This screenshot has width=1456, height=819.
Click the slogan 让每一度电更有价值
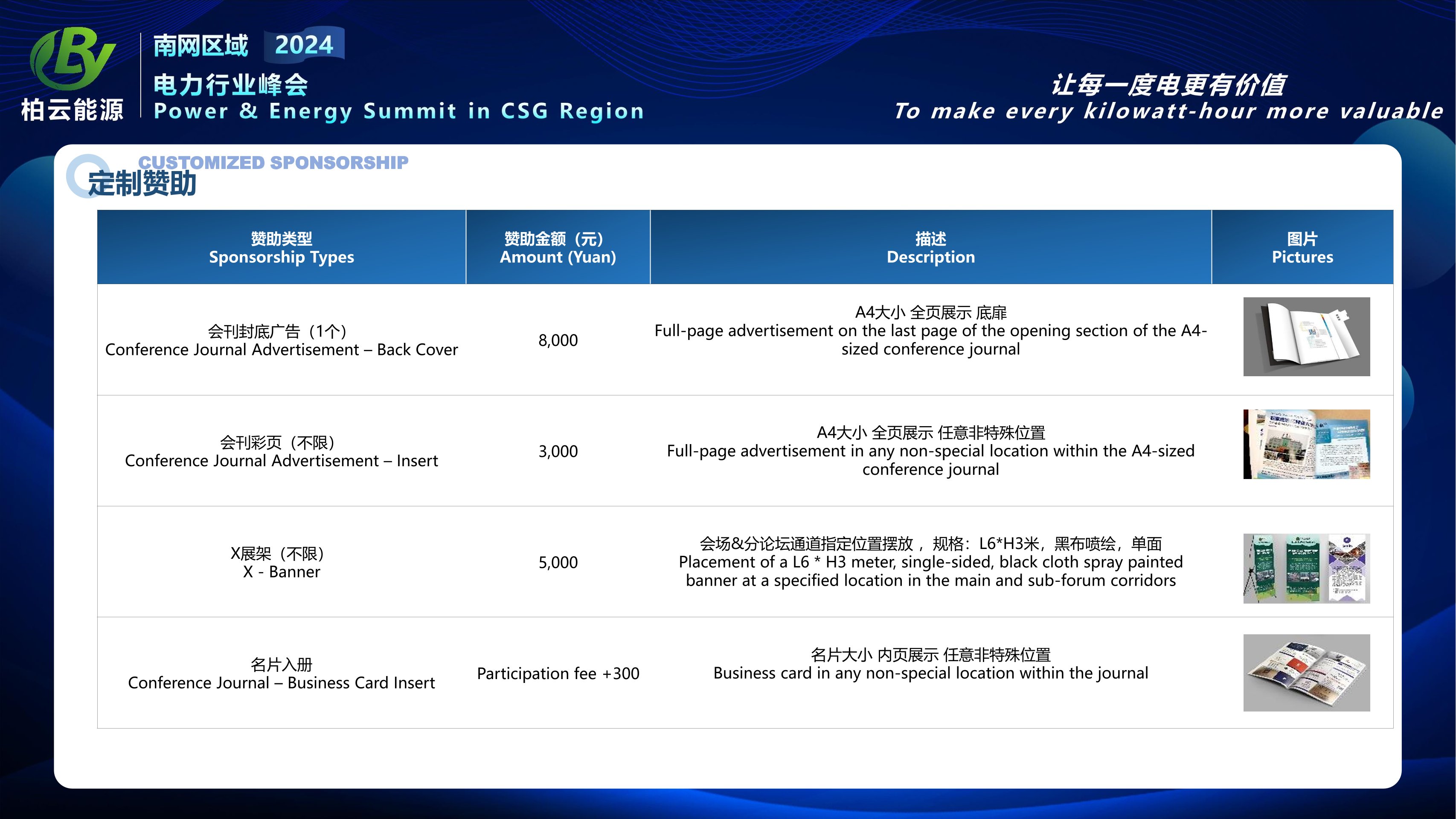tap(1168, 85)
